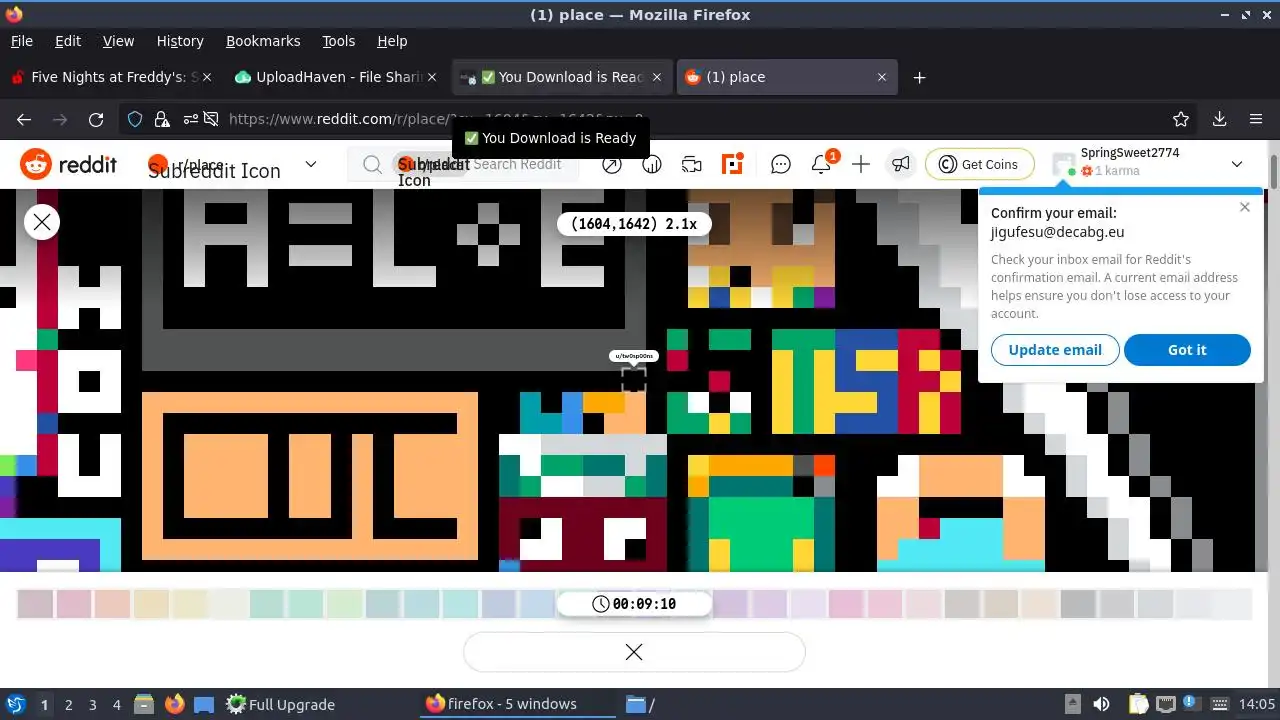The height and width of the screenshot is (720, 1280).
Task: Click the permissions icon in URL bar
Action: tap(189, 119)
